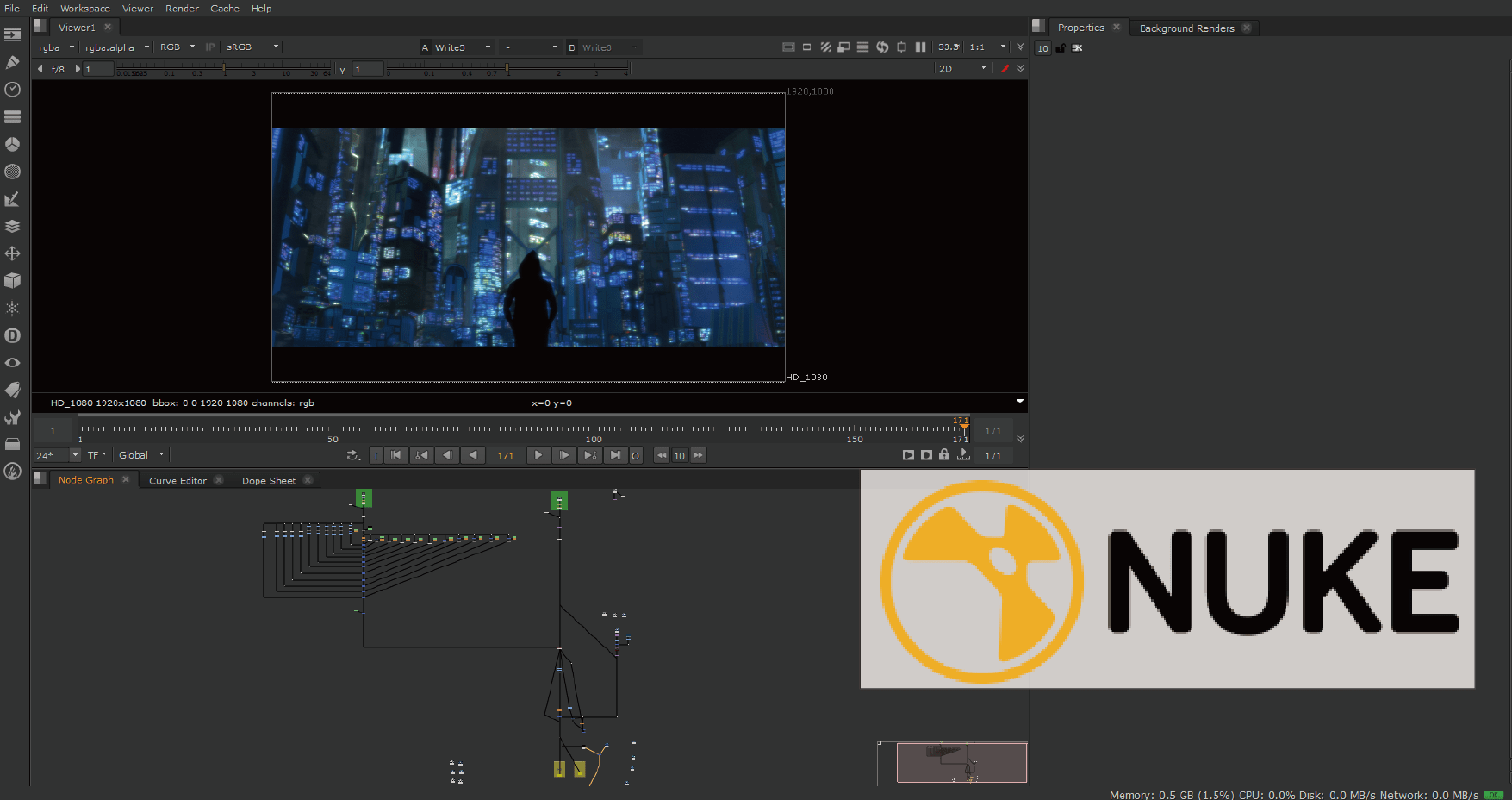Open the rgba.alpha channel dropdown
Screen dimensions: 1512x800
click(117, 47)
